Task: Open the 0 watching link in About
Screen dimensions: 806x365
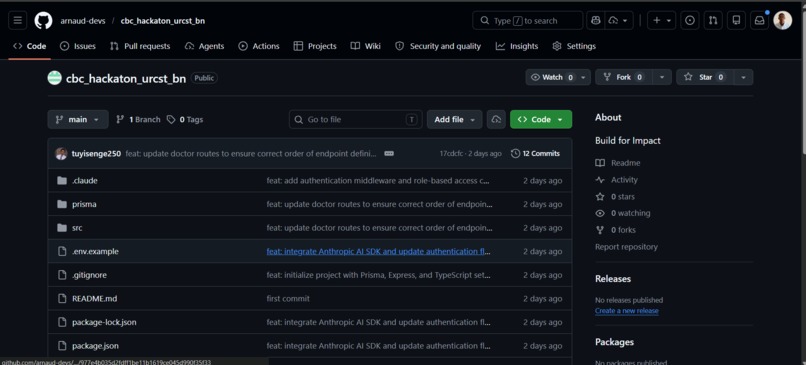Action: [623, 213]
